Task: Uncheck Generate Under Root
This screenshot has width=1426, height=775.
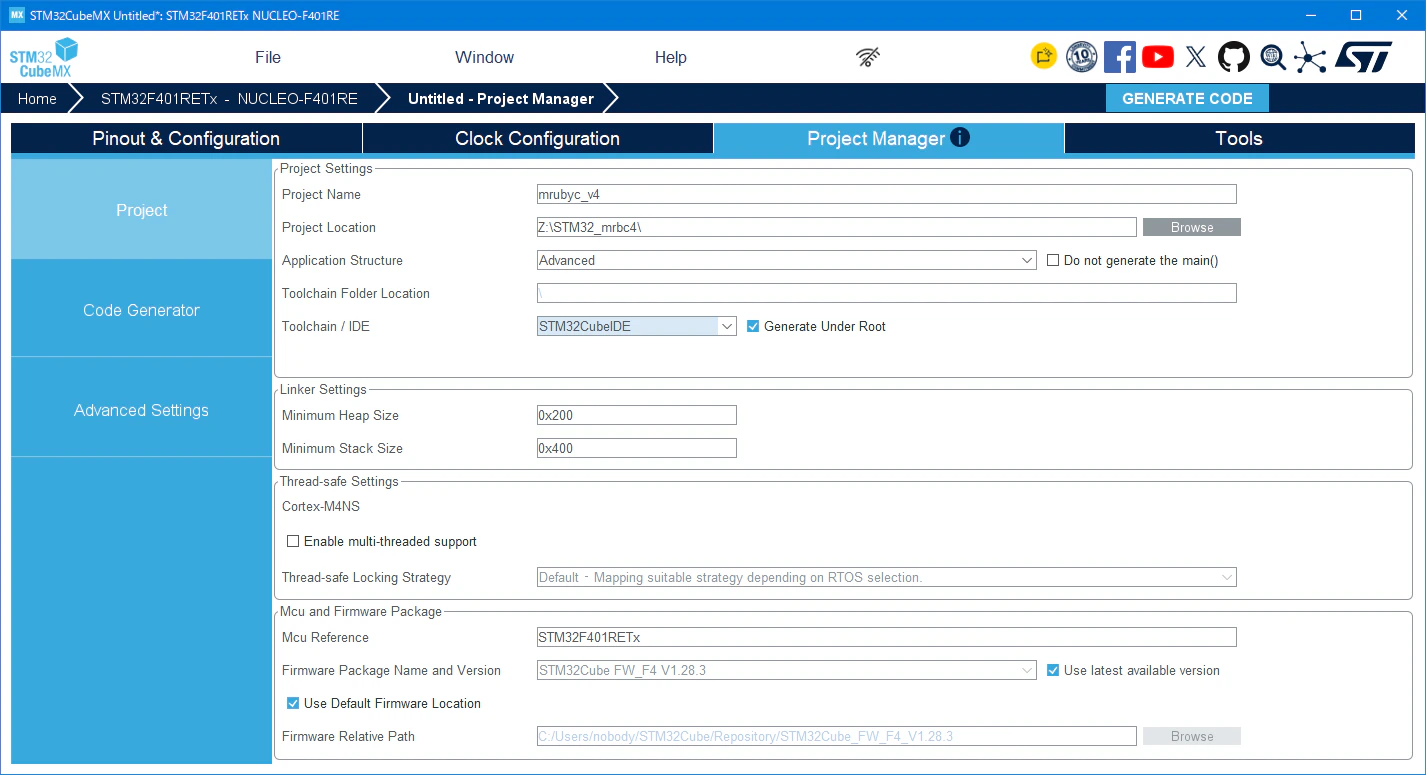Action: pos(753,326)
